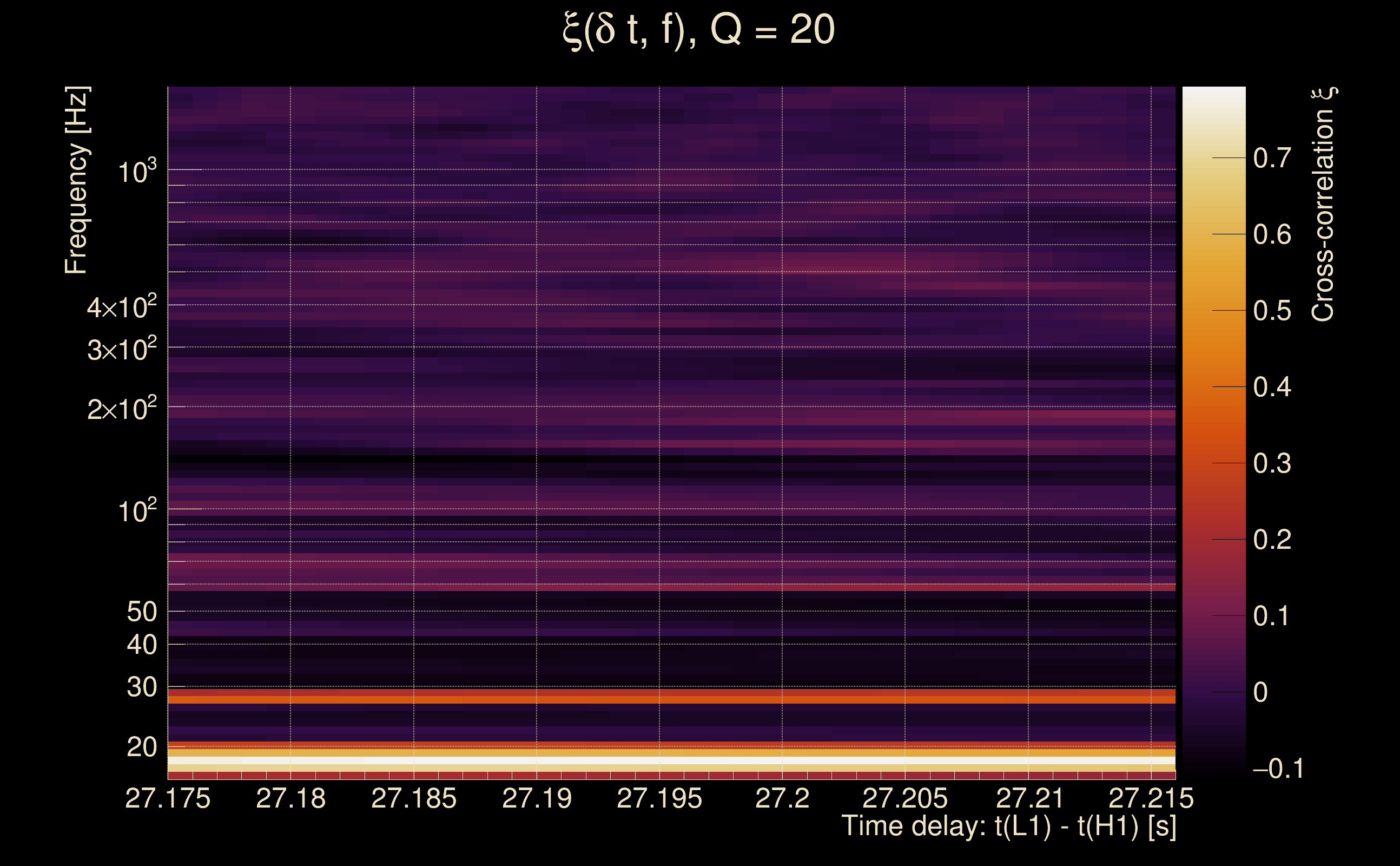
Task: Click the 27.19 tick label on the time axis
Action: (536, 798)
